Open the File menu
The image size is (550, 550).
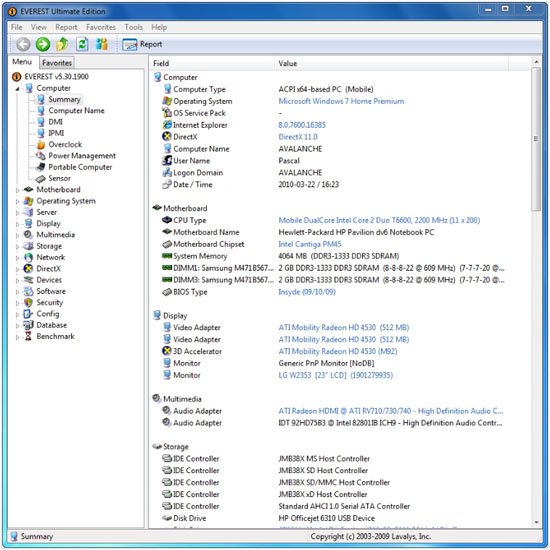pos(16,27)
